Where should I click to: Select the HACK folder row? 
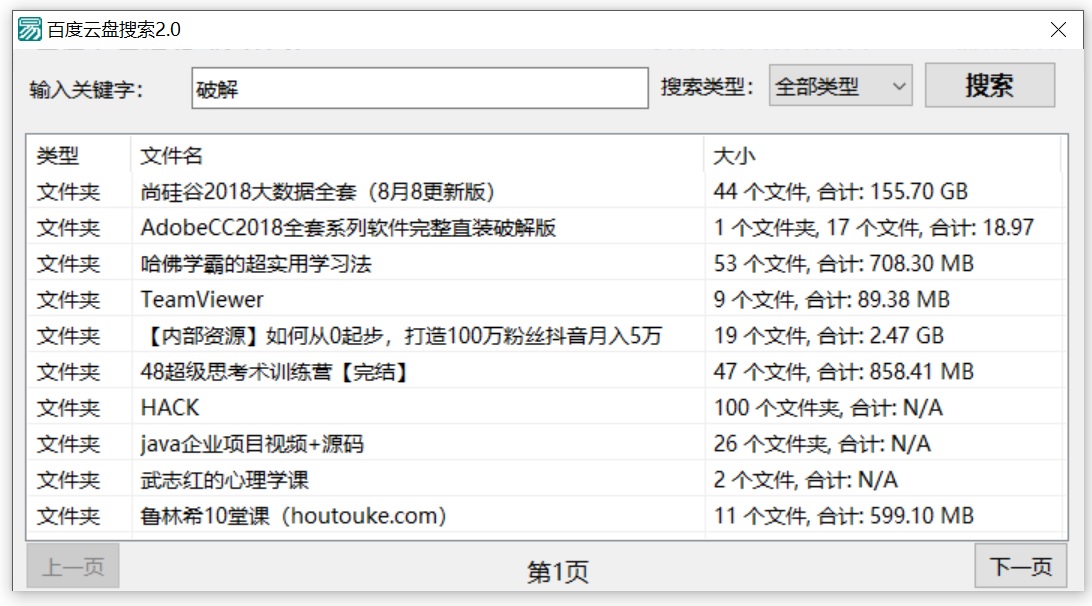coord(546,407)
